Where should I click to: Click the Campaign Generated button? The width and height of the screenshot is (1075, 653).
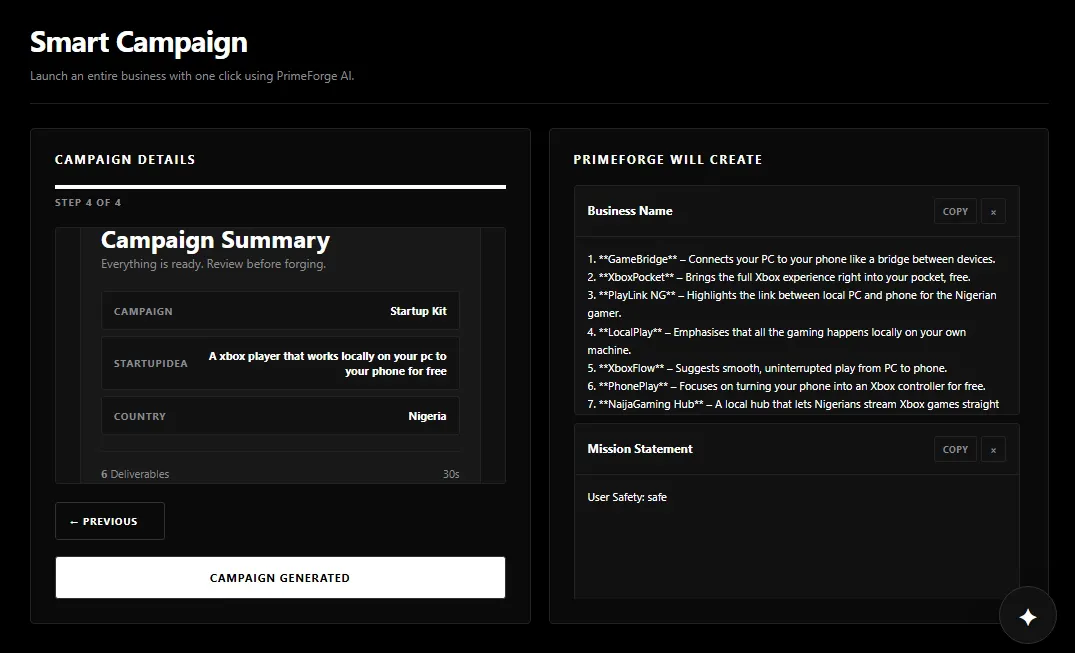pyautogui.click(x=280, y=578)
